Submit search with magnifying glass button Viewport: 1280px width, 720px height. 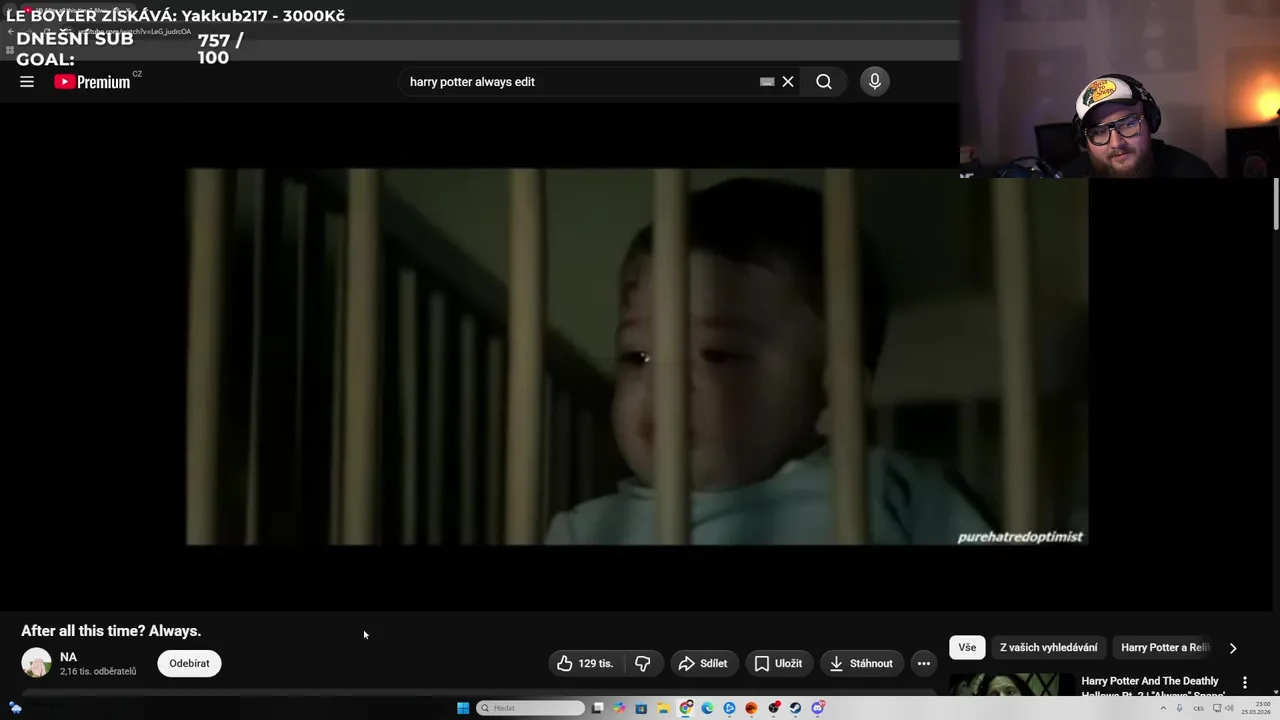coord(824,82)
